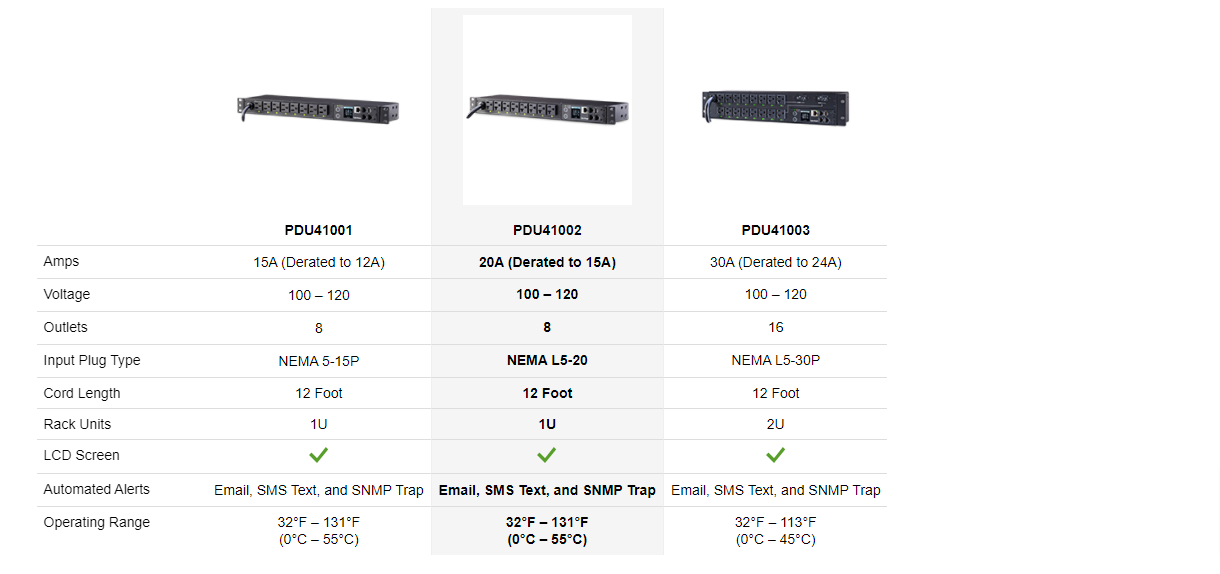Click the LCD Screen checkmark for PDU41001
1220x574 pixels.
point(318,455)
